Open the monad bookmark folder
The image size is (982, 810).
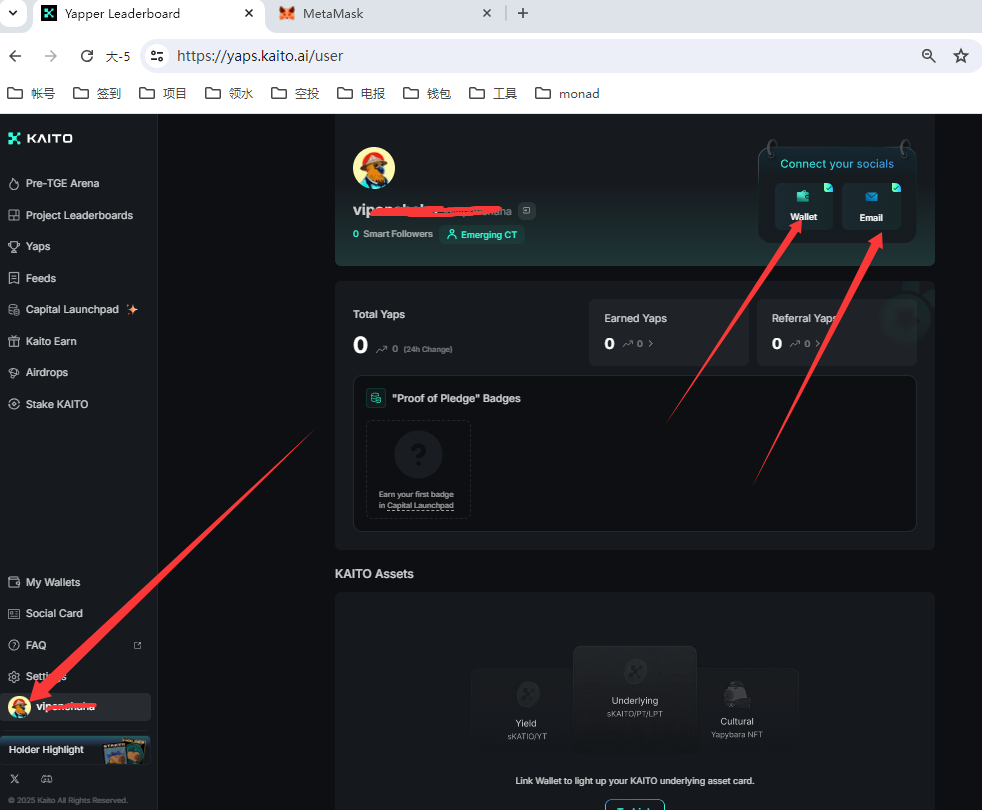tap(567, 93)
